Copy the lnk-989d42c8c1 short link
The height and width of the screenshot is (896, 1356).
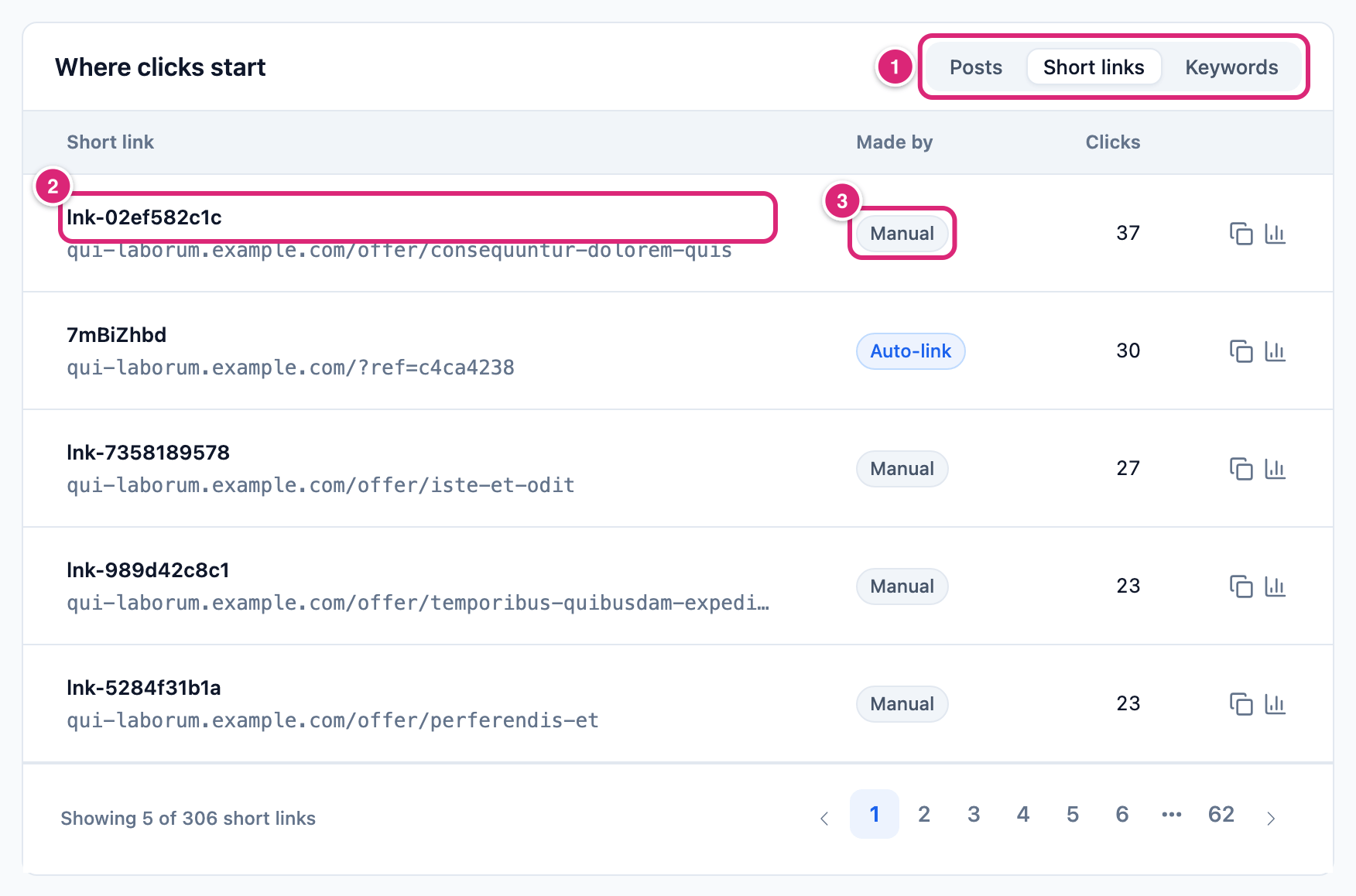(1241, 587)
